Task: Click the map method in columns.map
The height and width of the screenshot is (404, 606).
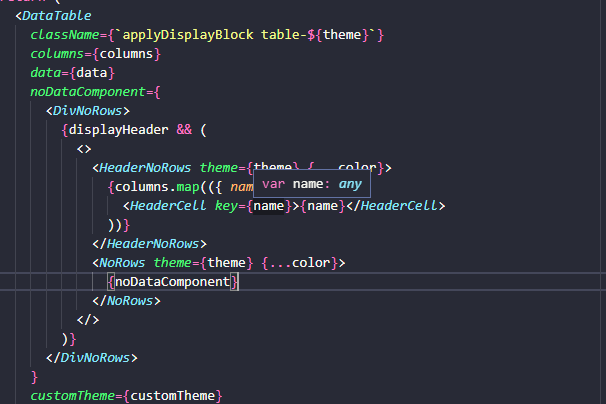Action: click(x=188, y=187)
